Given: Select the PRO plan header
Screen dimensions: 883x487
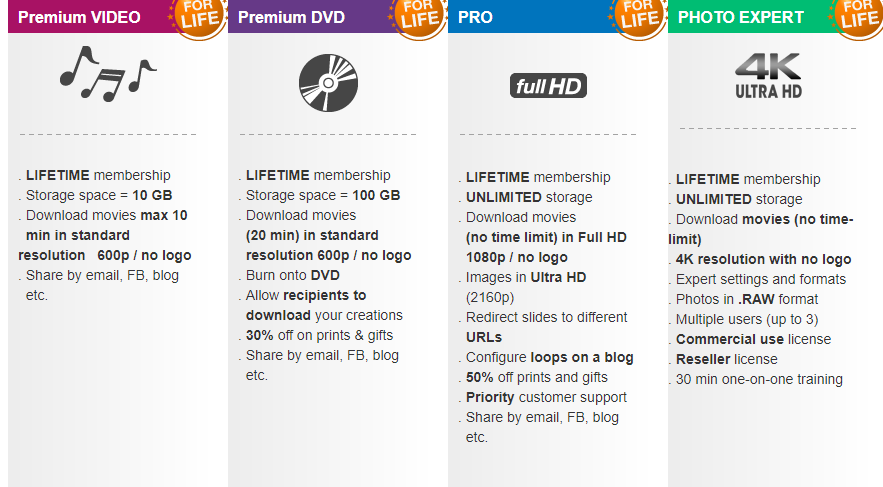Looking at the screenshot, I should click(475, 17).
